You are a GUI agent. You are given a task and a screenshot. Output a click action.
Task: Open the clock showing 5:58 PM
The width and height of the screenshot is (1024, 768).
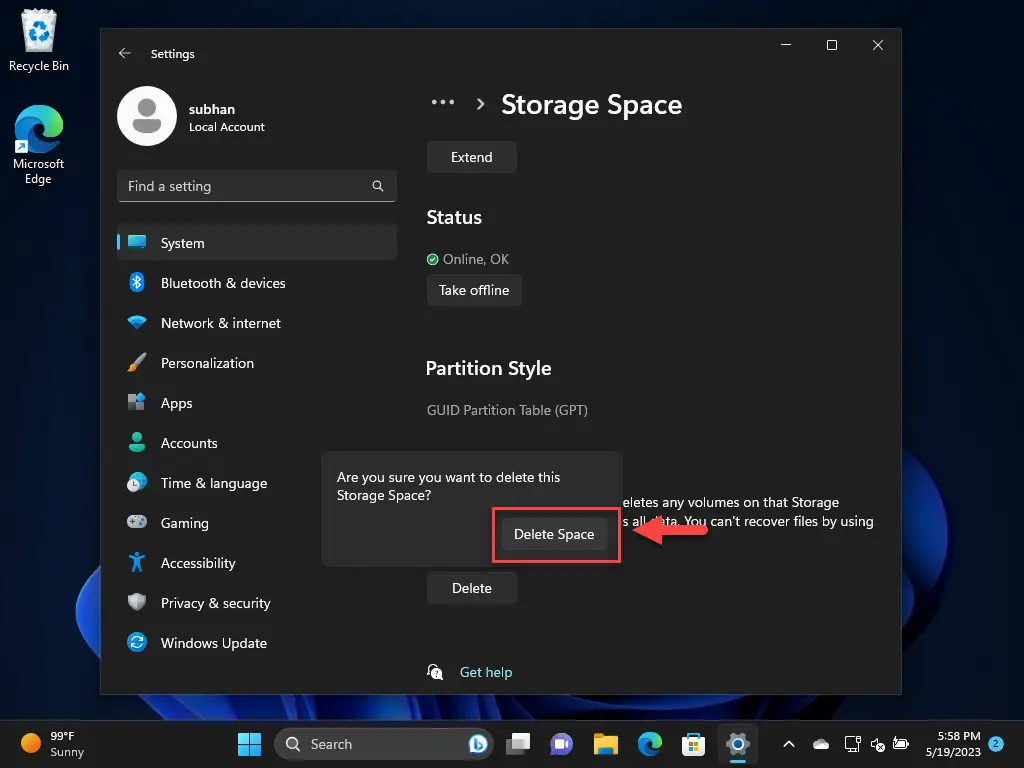tap(953, 744)
